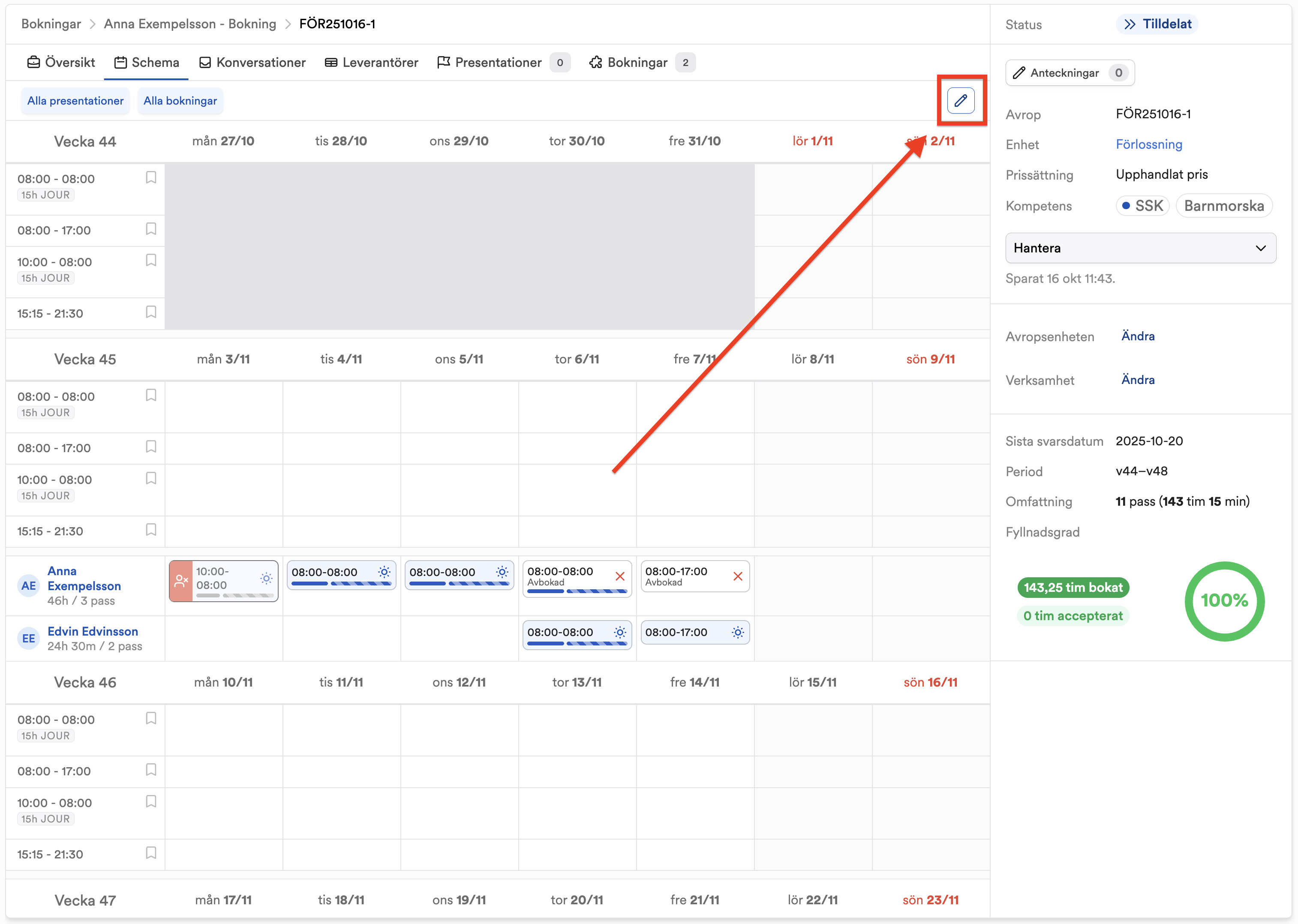
Task: Click the FÖR251016-1 breadcrumb item
Action: tap(337, 24)
